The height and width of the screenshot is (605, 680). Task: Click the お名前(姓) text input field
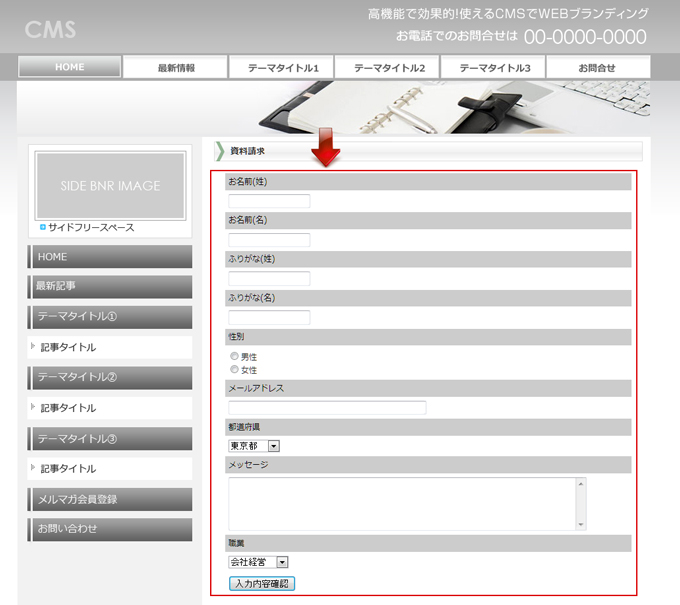coord(269,201)
